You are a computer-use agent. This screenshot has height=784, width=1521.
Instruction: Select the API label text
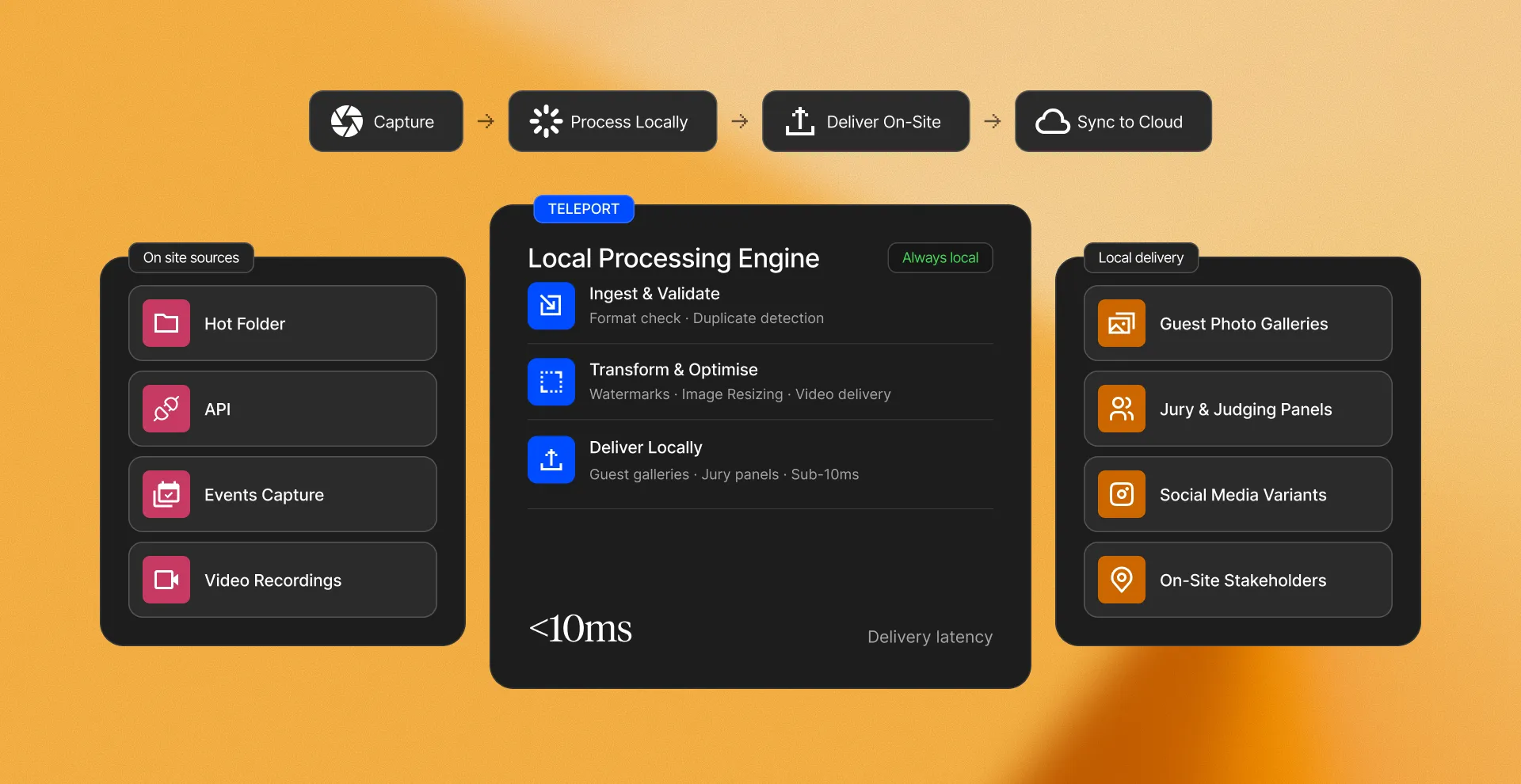(218, 409)
